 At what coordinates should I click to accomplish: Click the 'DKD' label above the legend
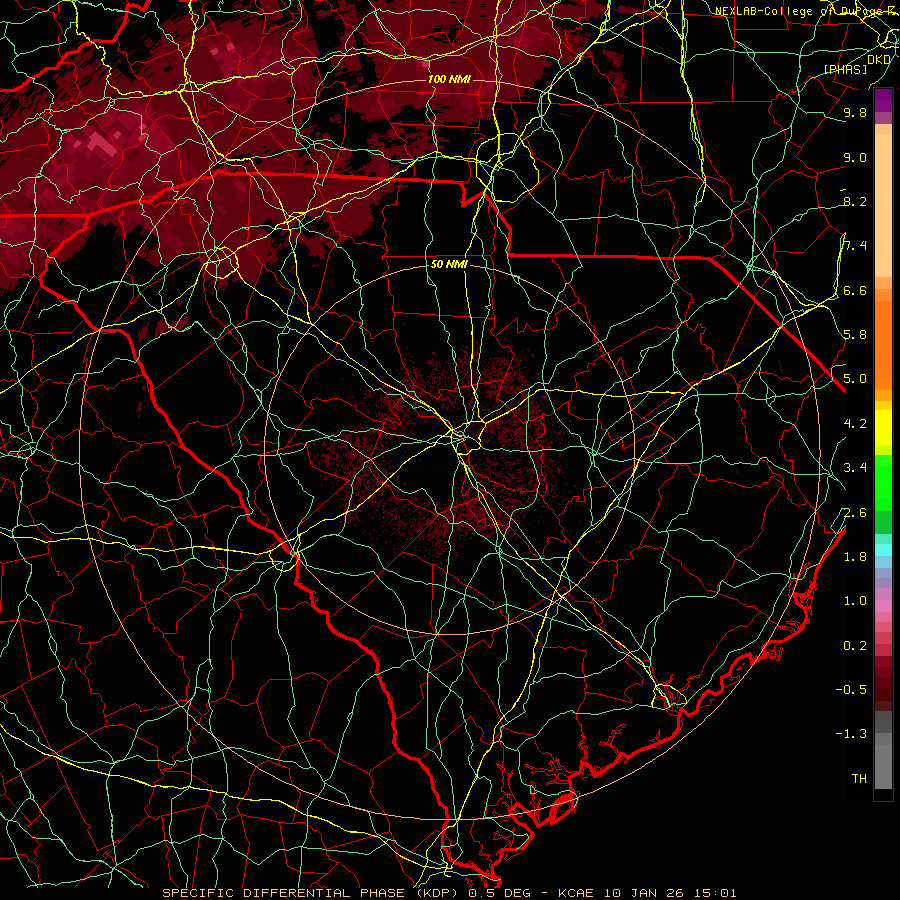pyautogui.click(x=879, y=59)
